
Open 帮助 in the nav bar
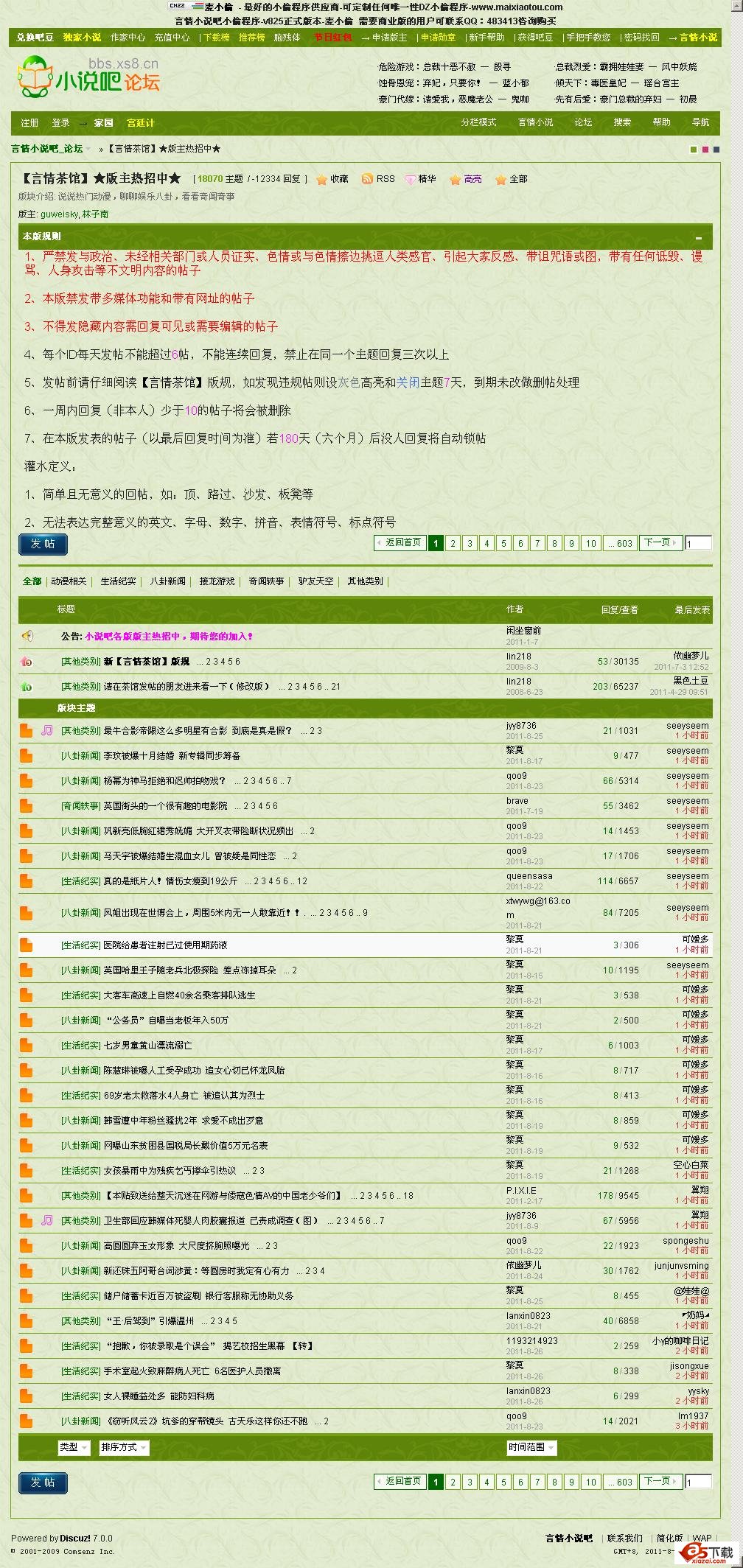pyautogui.click(x=661, y=122)
